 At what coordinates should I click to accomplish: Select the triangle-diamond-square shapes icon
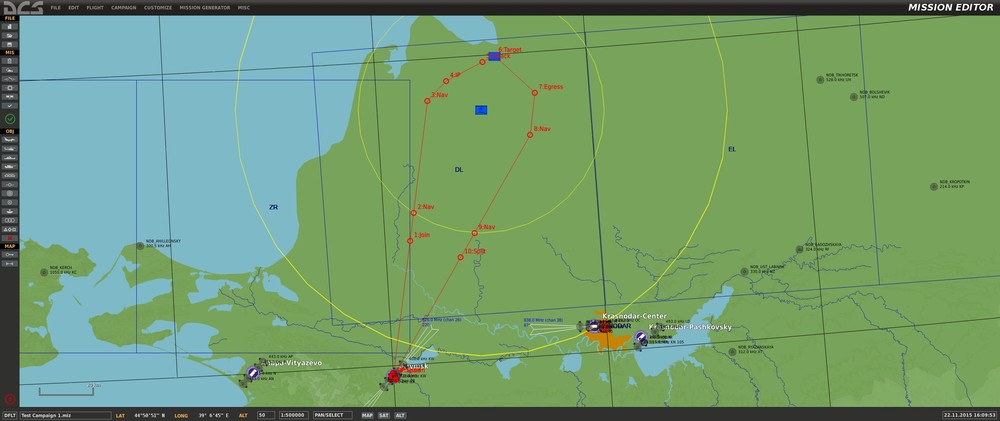click(x=10, y=229)
